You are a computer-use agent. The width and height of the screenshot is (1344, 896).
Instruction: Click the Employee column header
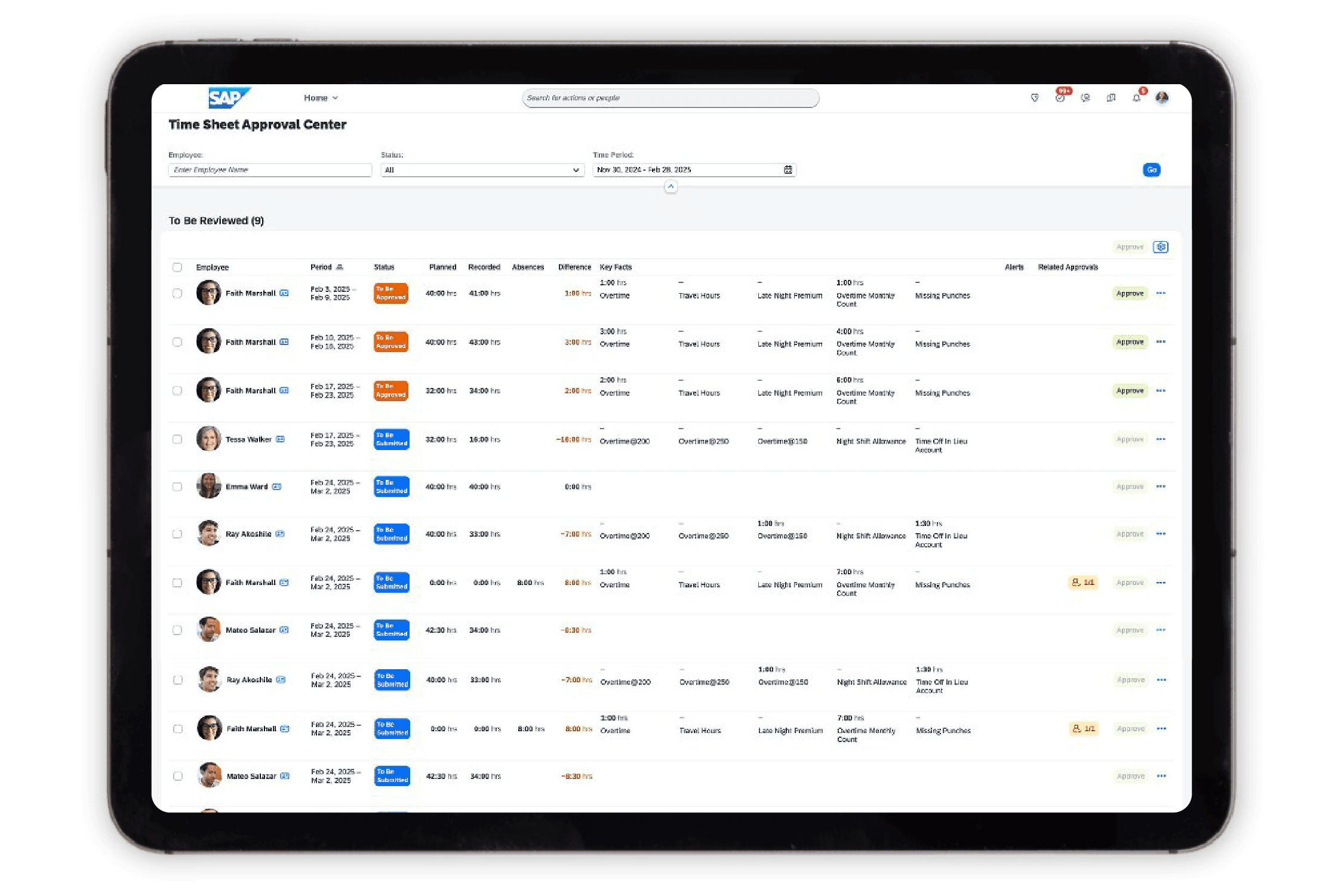(x=212, y=267)
